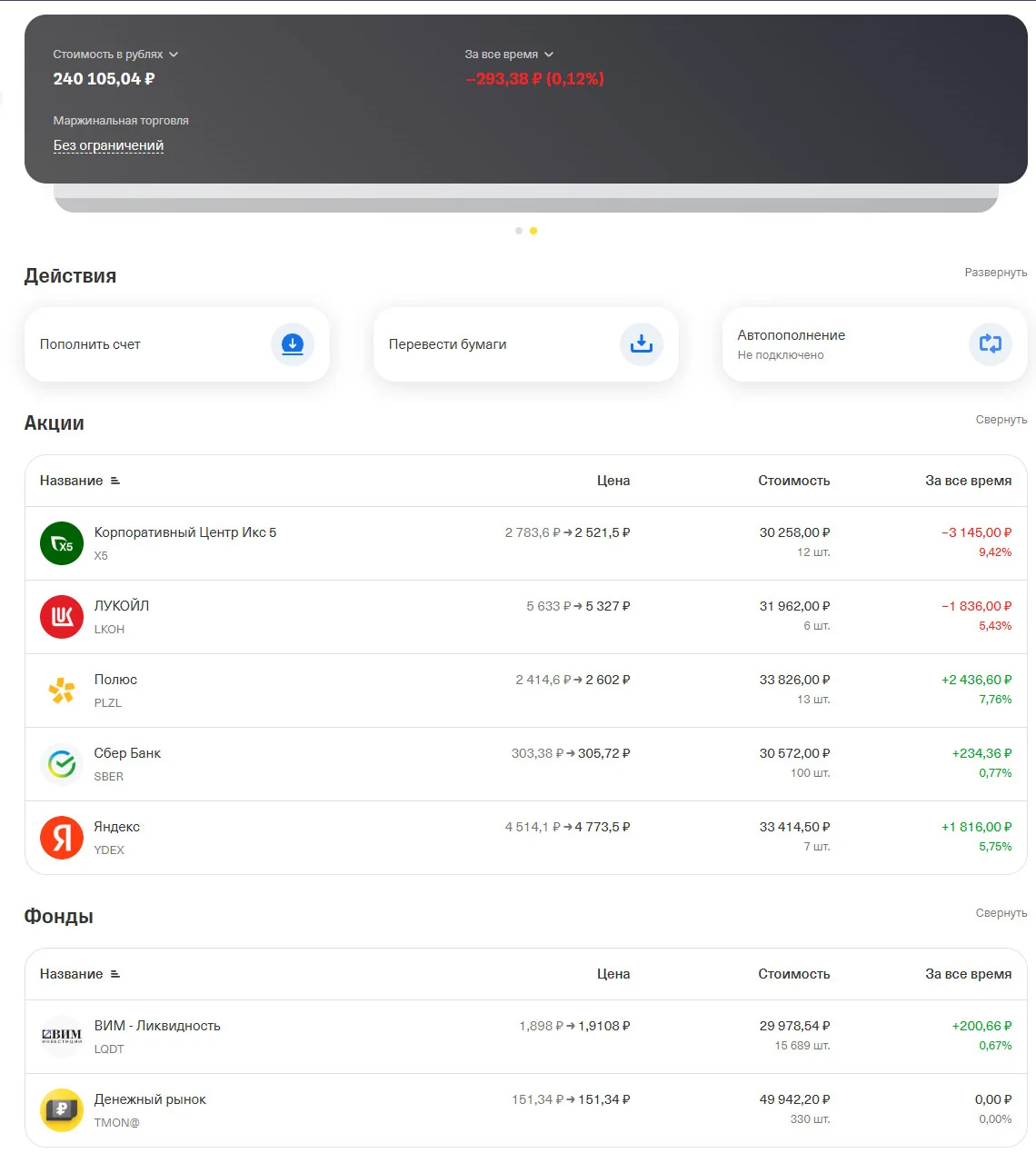1036x1163 pixels.
Task: Click the portfolio value 240 105,04 ₽
Action: tap(104, 79)
